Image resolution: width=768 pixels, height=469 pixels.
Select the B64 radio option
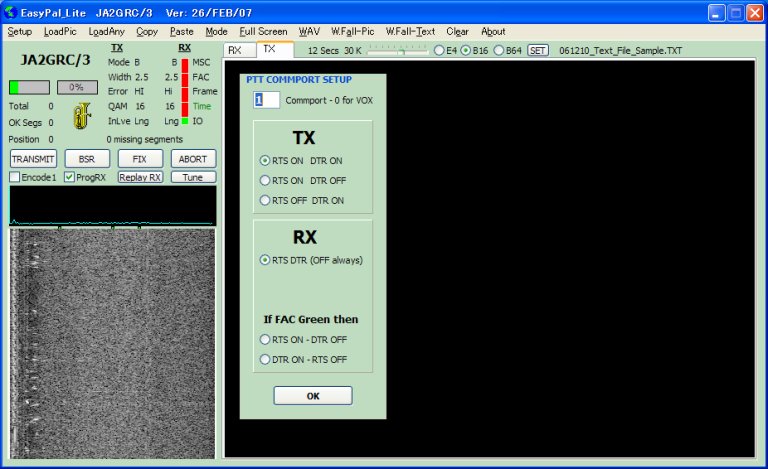[x=507, y=50]
